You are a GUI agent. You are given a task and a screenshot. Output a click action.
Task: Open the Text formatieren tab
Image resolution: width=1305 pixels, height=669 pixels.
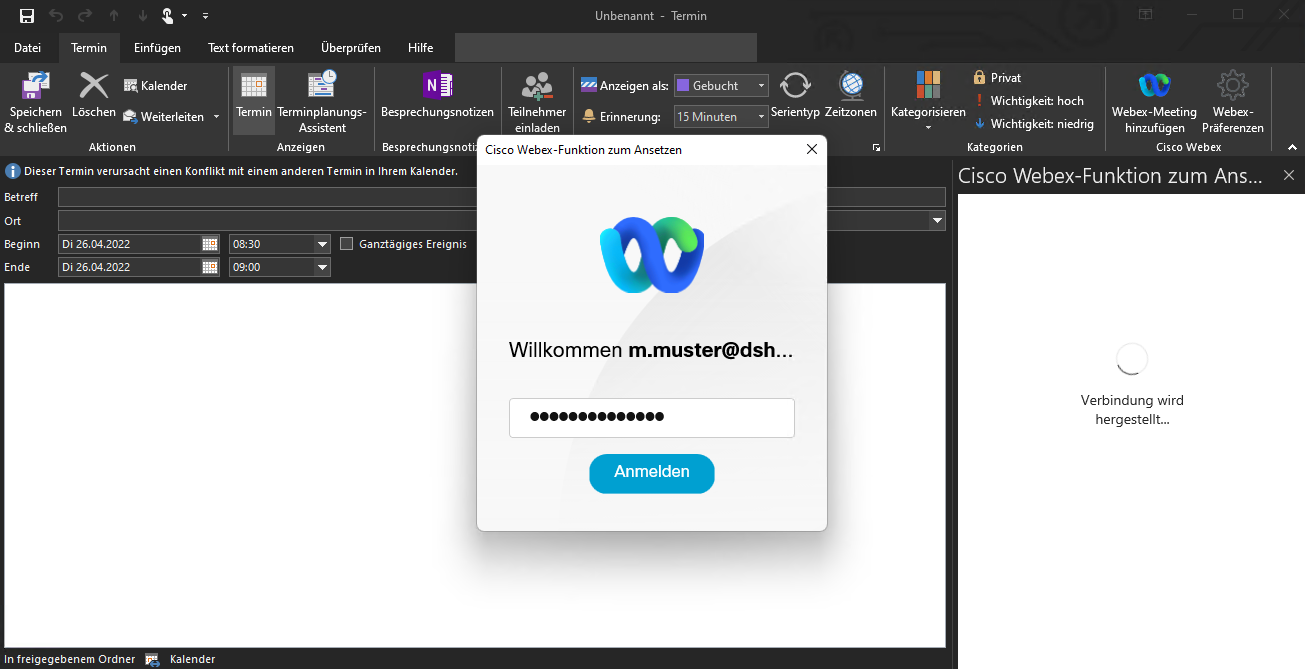(251, 48)
